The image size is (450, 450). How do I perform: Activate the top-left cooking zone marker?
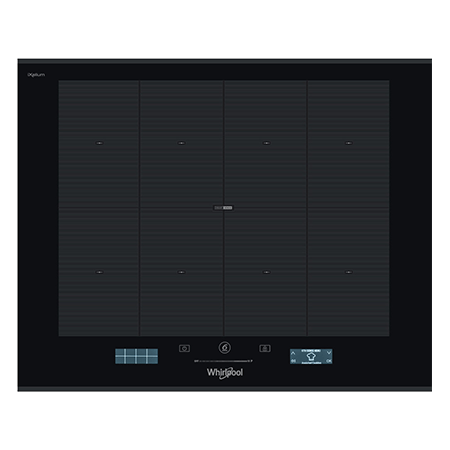tap(99, 143)
